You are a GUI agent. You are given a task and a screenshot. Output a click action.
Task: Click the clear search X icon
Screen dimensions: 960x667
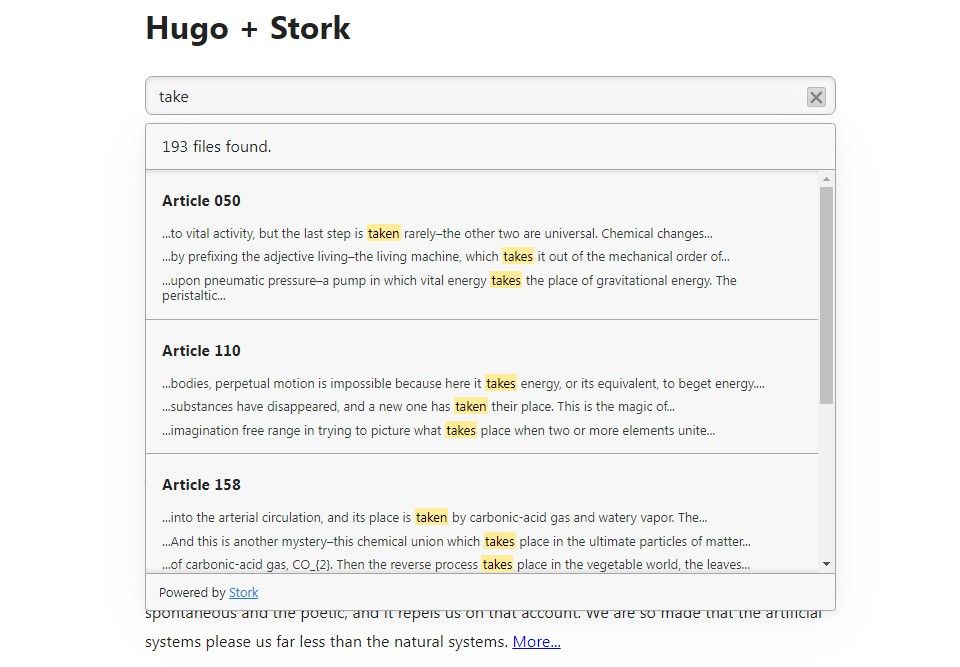tap(816, 97)
